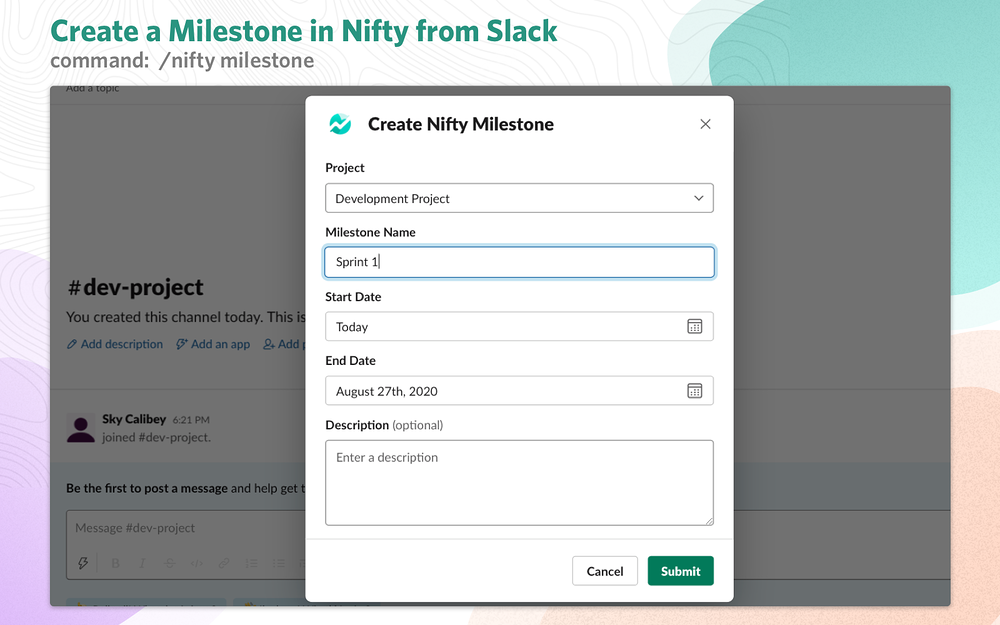Close the Create Nifty Milestone dialog
The width and height of the screenshot is (1000, 625).
(705, 124)
